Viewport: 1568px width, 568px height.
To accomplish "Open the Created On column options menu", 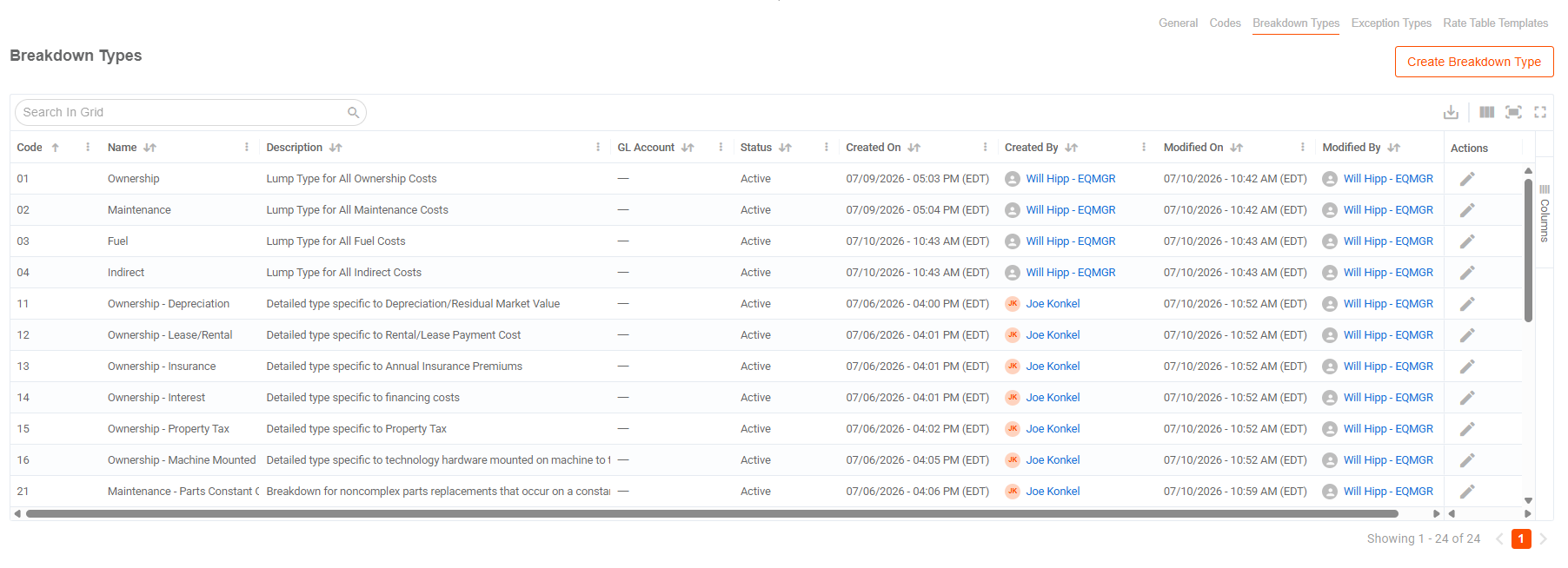I will click(985, 148).
